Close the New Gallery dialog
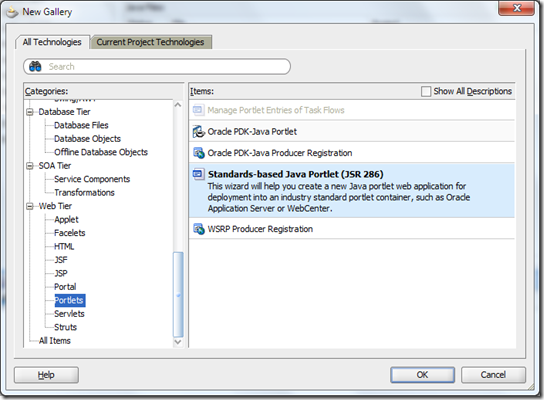 click(x=516, y=8)
